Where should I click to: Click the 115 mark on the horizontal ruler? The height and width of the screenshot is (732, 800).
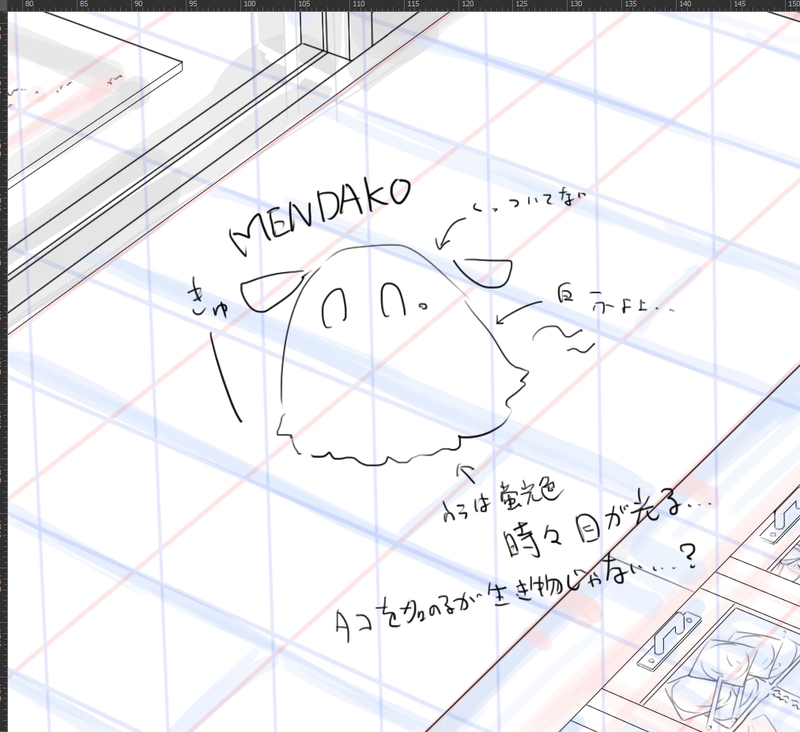point(413,4)
